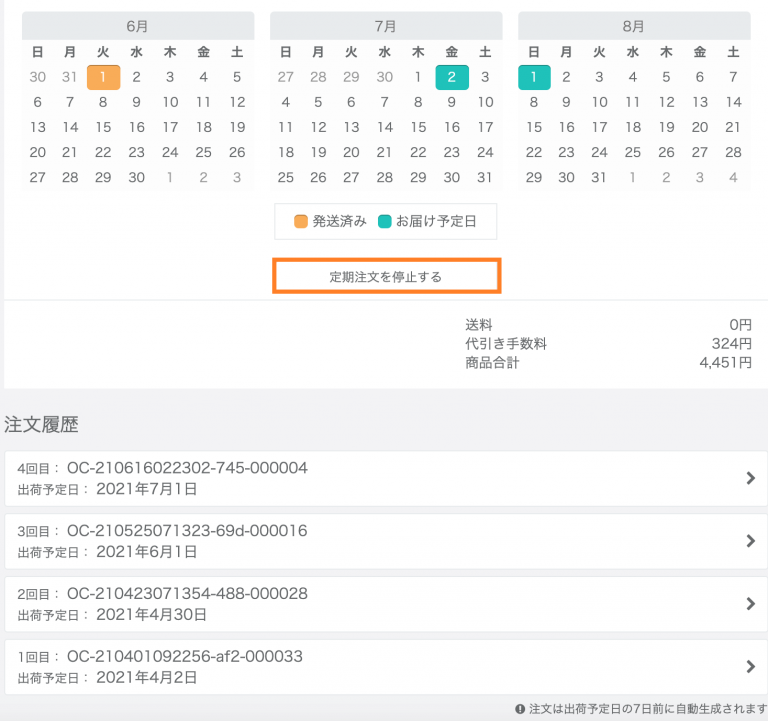Expand the 1回目 order chevron arrow
This screenshot has width=768, height=721.
[x=751, y=667]
